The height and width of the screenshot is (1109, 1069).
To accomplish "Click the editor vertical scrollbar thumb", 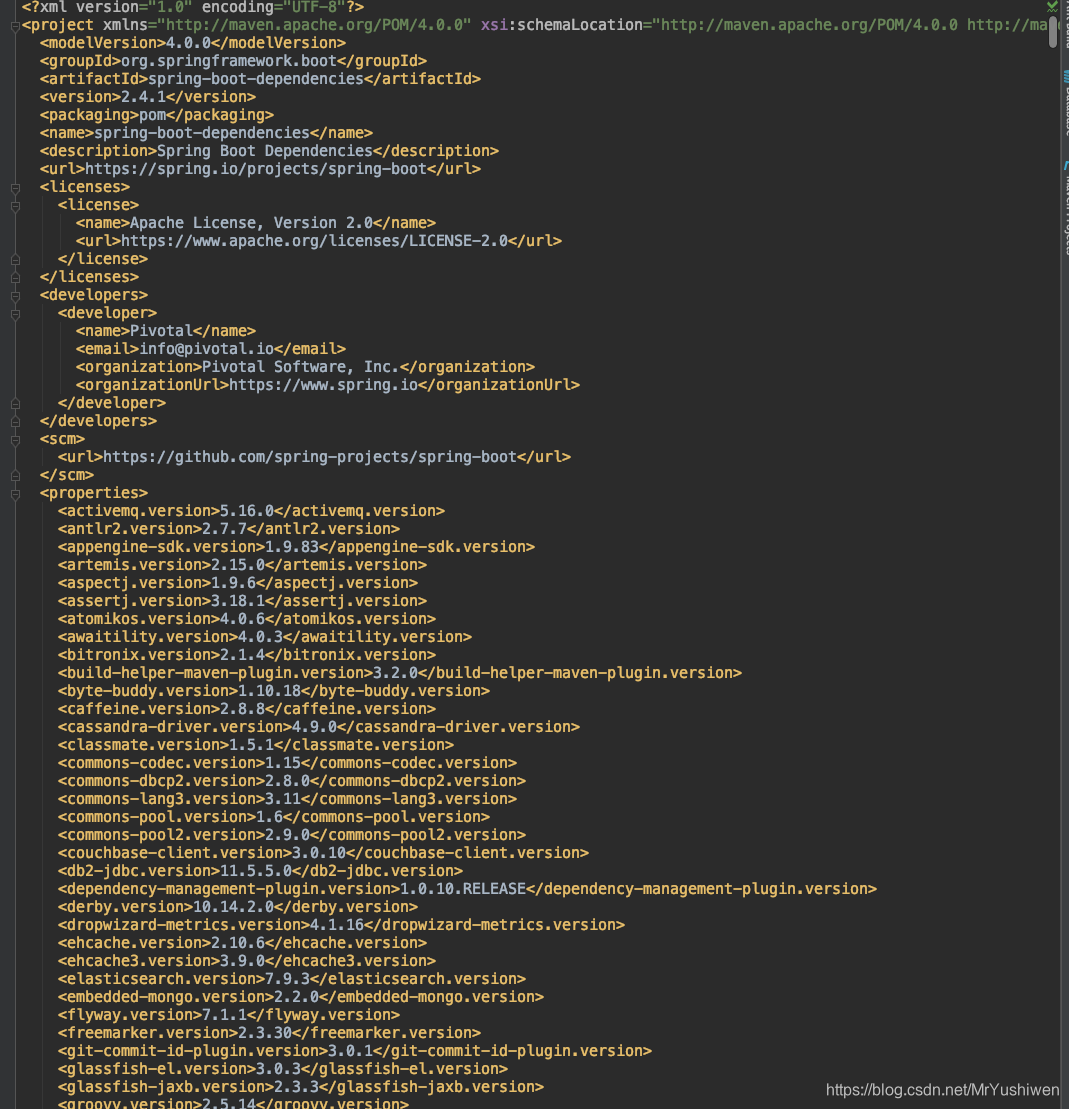I will [1053, 30].
